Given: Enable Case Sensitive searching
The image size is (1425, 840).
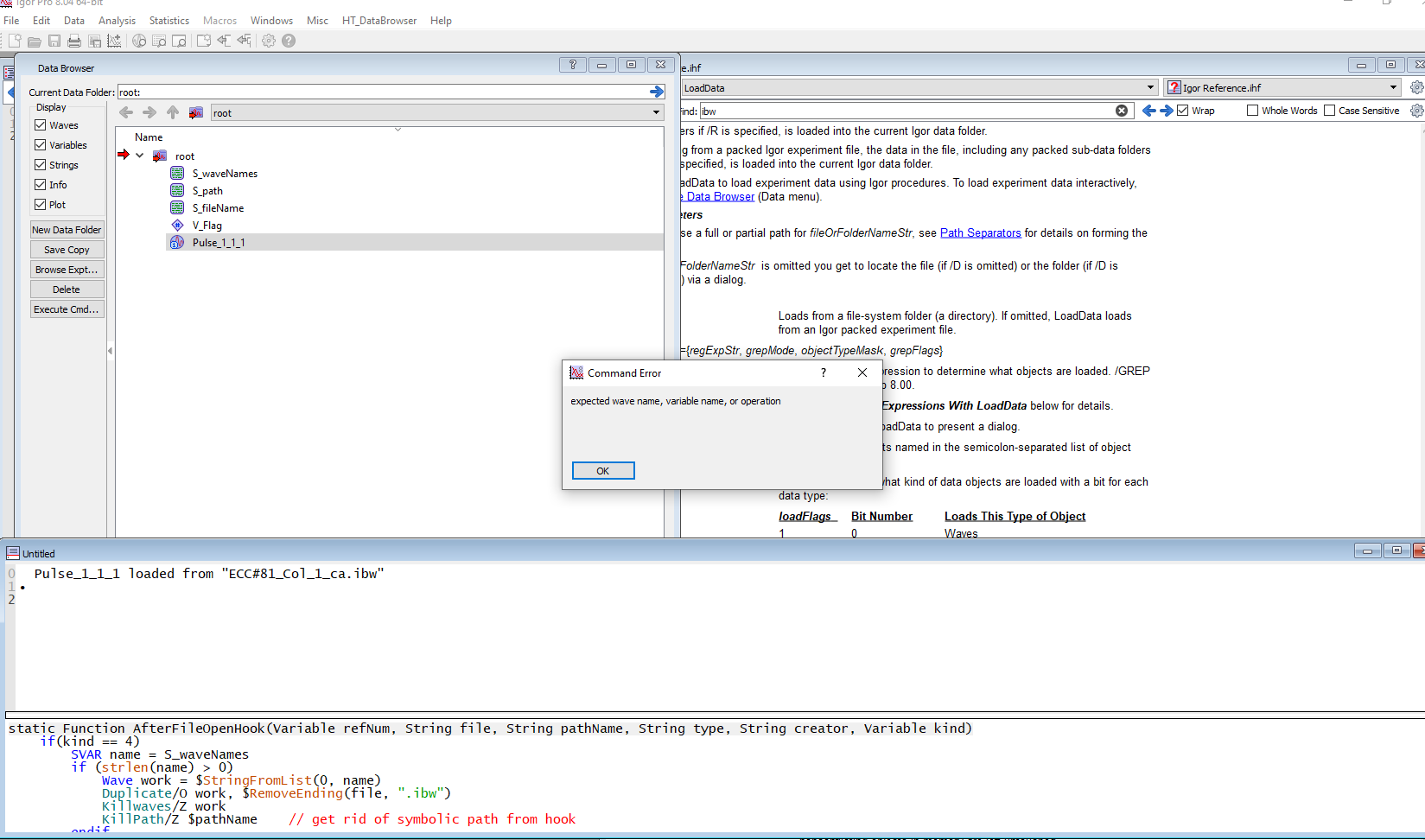Looking at the screenshot, I should 1330,110.
